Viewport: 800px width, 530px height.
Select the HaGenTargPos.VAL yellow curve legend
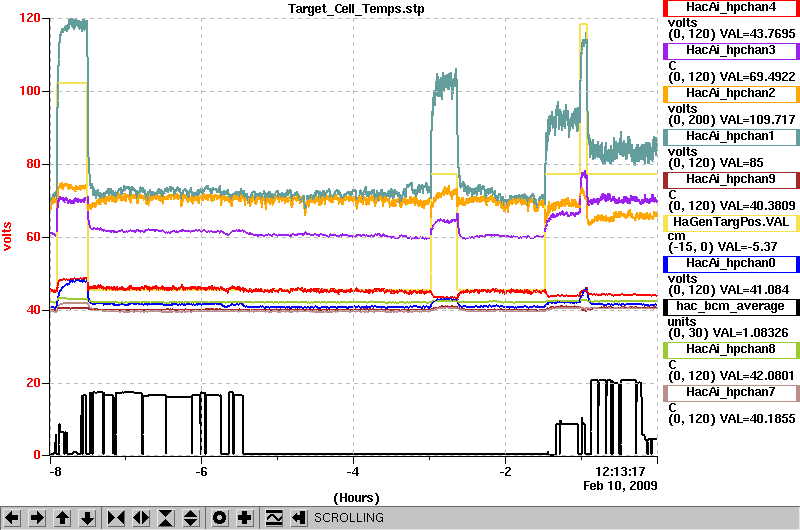[x=731, y=222]
